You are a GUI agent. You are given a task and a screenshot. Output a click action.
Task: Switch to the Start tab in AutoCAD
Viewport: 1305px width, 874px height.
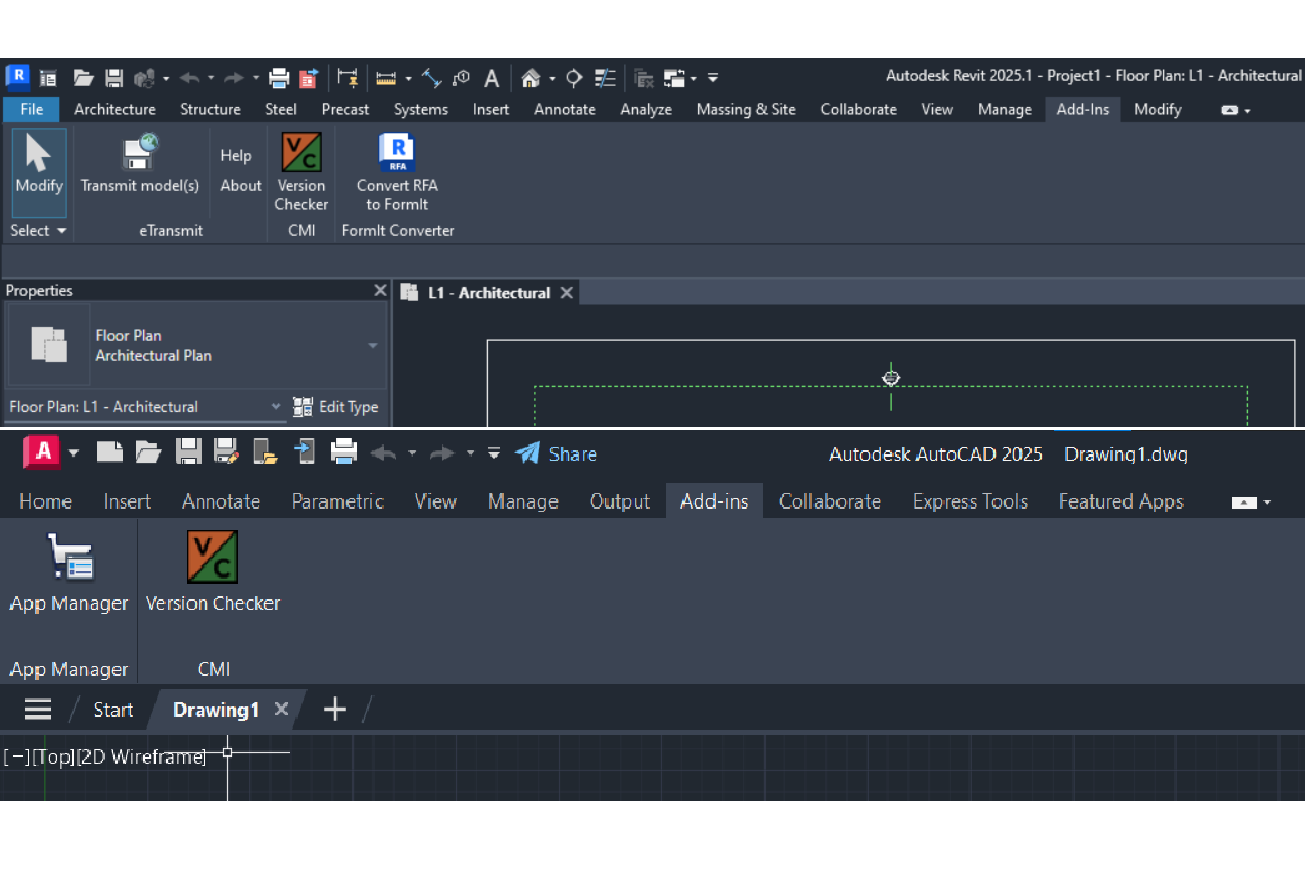tap(113, 710)
